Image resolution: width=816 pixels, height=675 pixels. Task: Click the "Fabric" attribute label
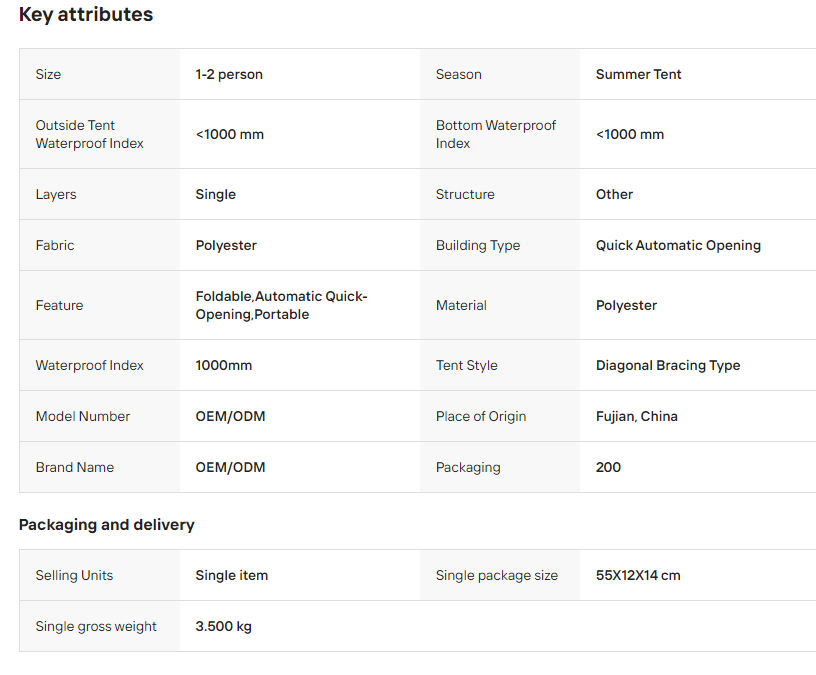[x=55, y=245]
